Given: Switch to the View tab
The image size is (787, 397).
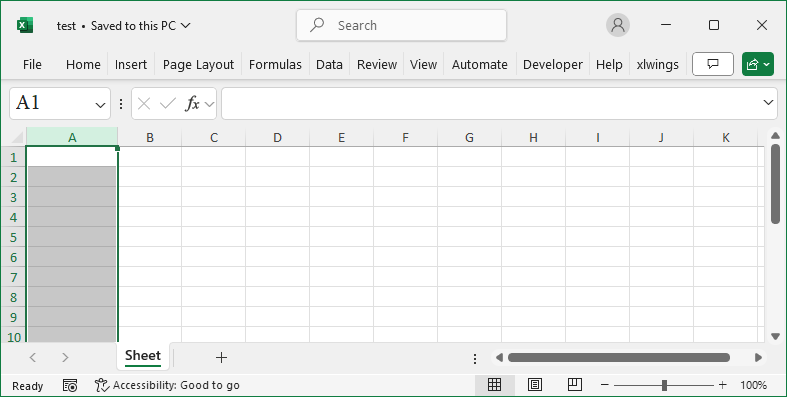Looking at the screenshot, I should tap(423, 65).
